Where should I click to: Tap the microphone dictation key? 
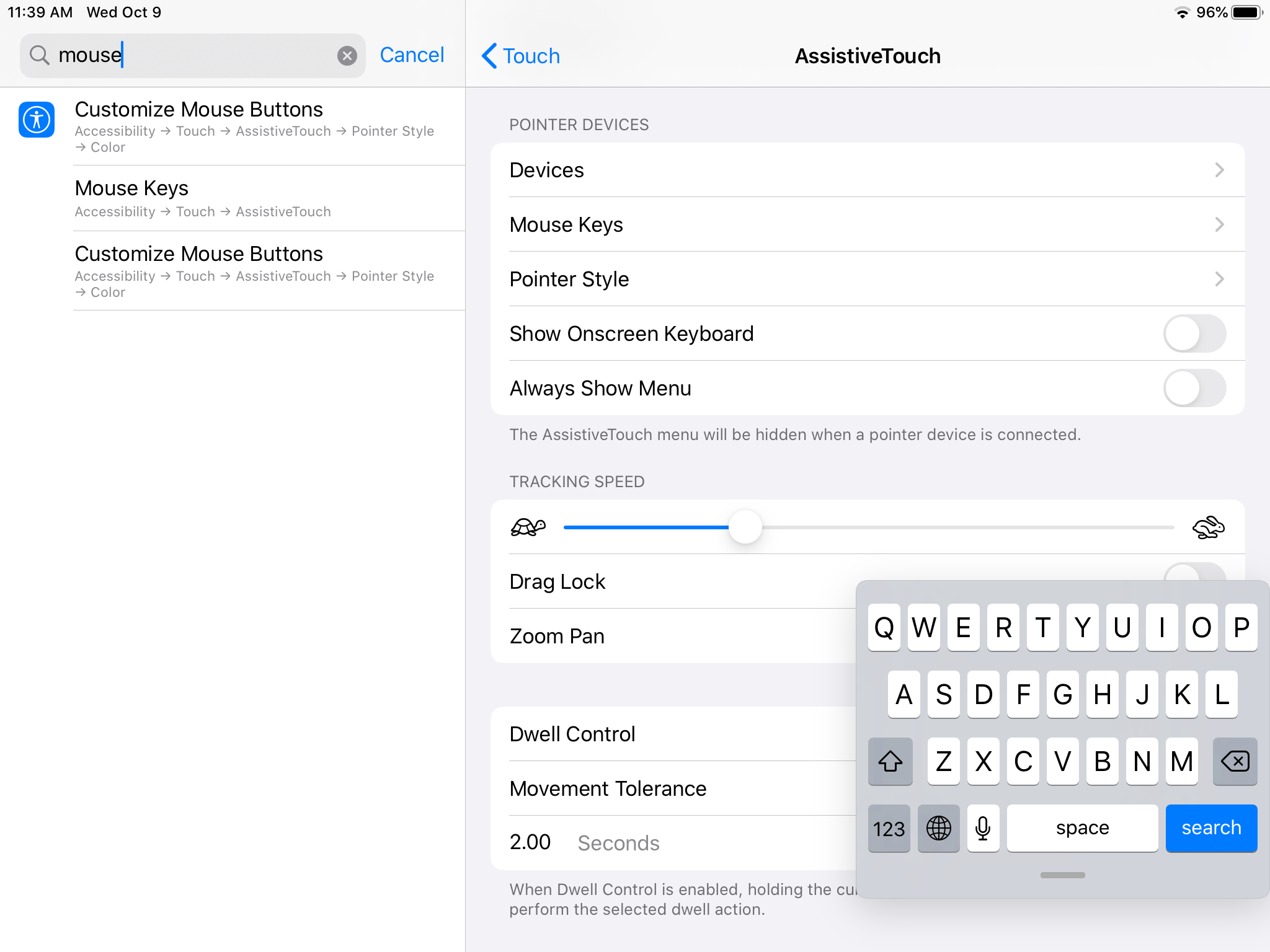(983, 828)
